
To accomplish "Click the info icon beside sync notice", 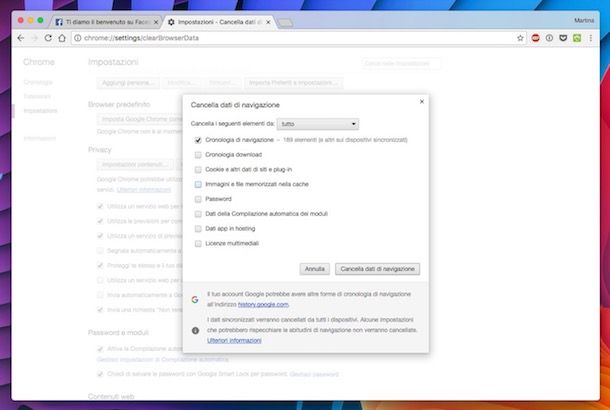I will 195,331.
